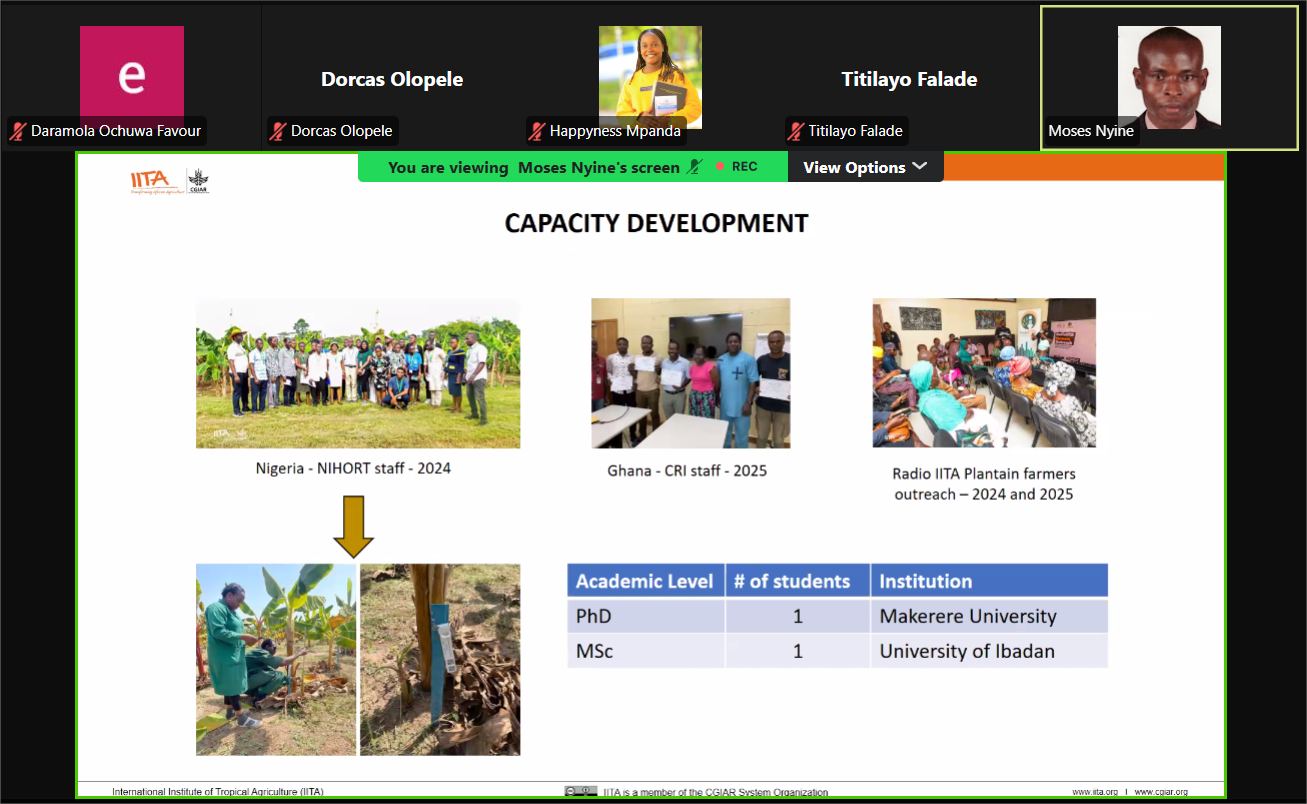Click the pink 'e' avatar of Daramola

(x=132, y=76)
